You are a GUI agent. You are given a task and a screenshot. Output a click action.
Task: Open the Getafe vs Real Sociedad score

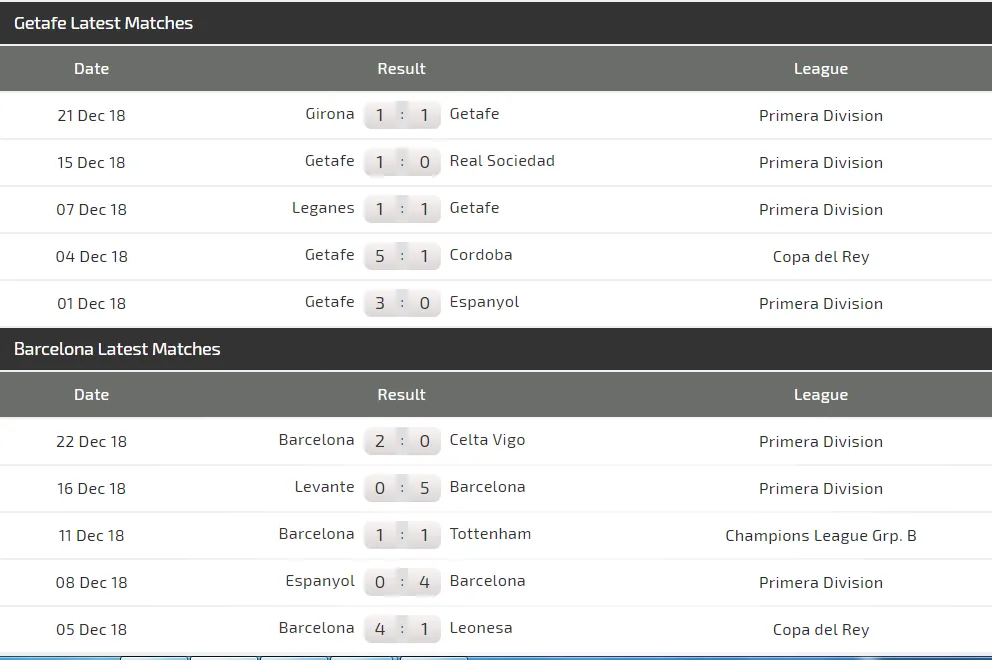pos(402,162)
